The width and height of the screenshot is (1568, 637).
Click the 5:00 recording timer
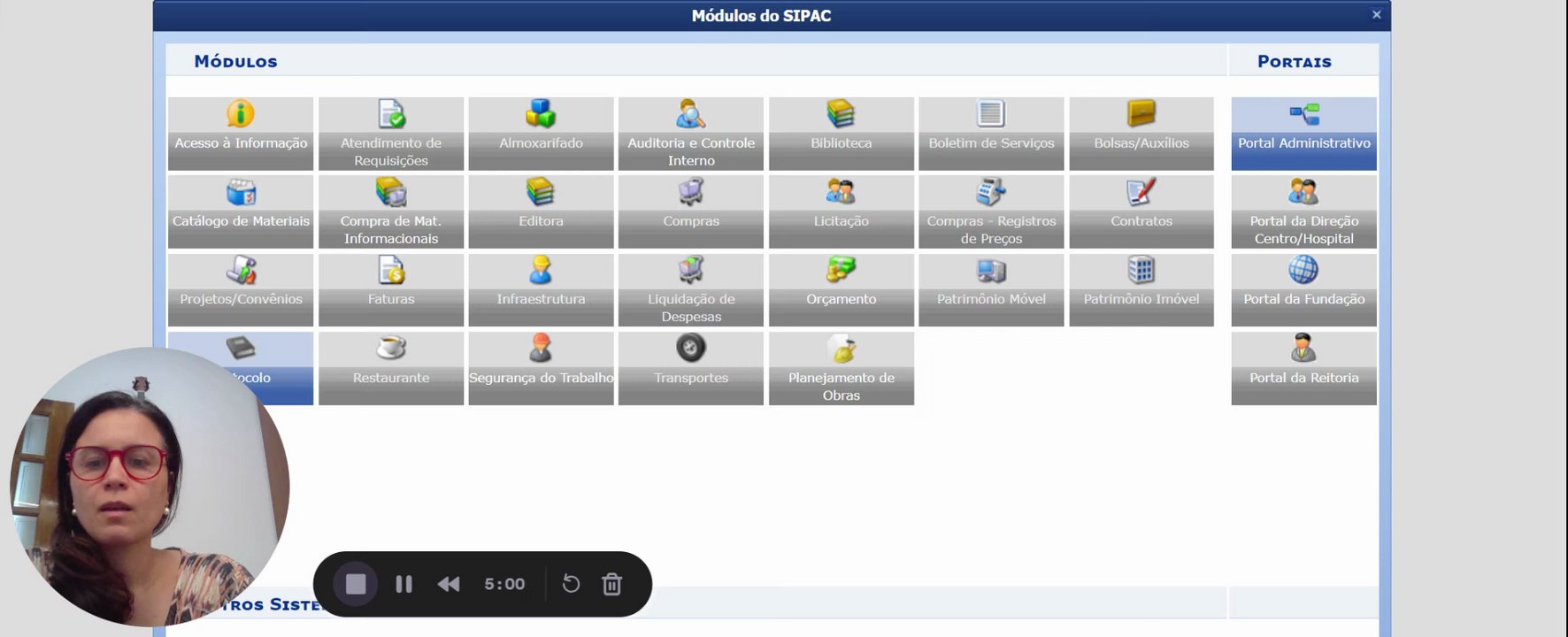[504, 584]
